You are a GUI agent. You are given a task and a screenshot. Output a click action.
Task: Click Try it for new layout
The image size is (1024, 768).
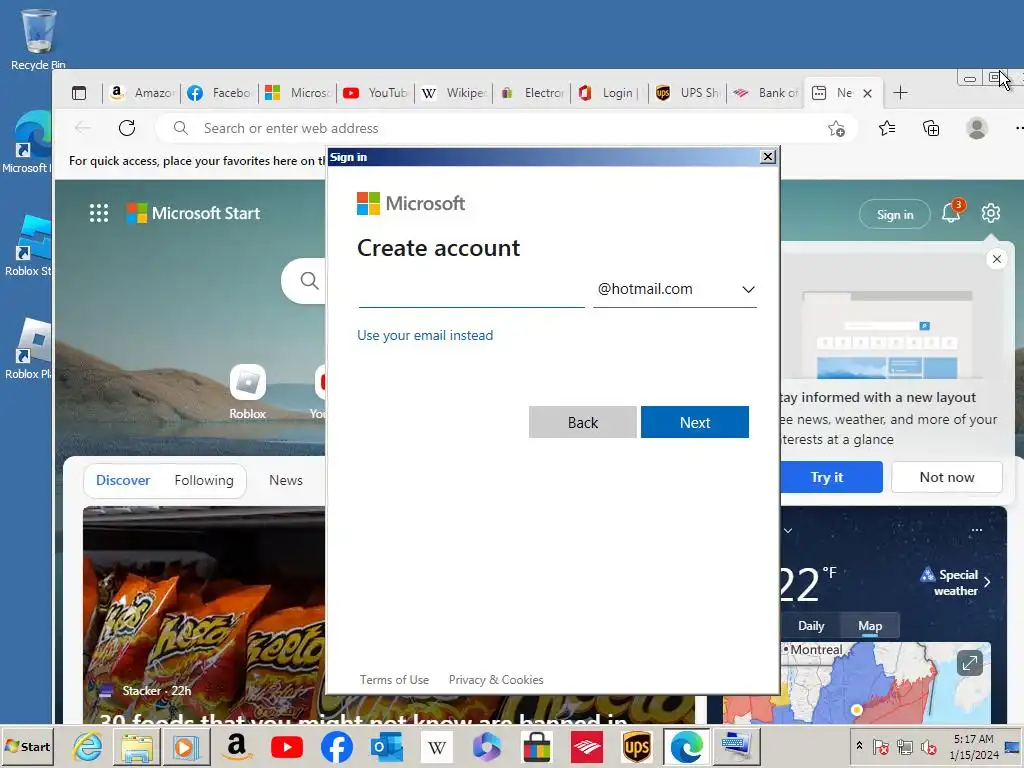pyautogui.click(x=831, y=477)
